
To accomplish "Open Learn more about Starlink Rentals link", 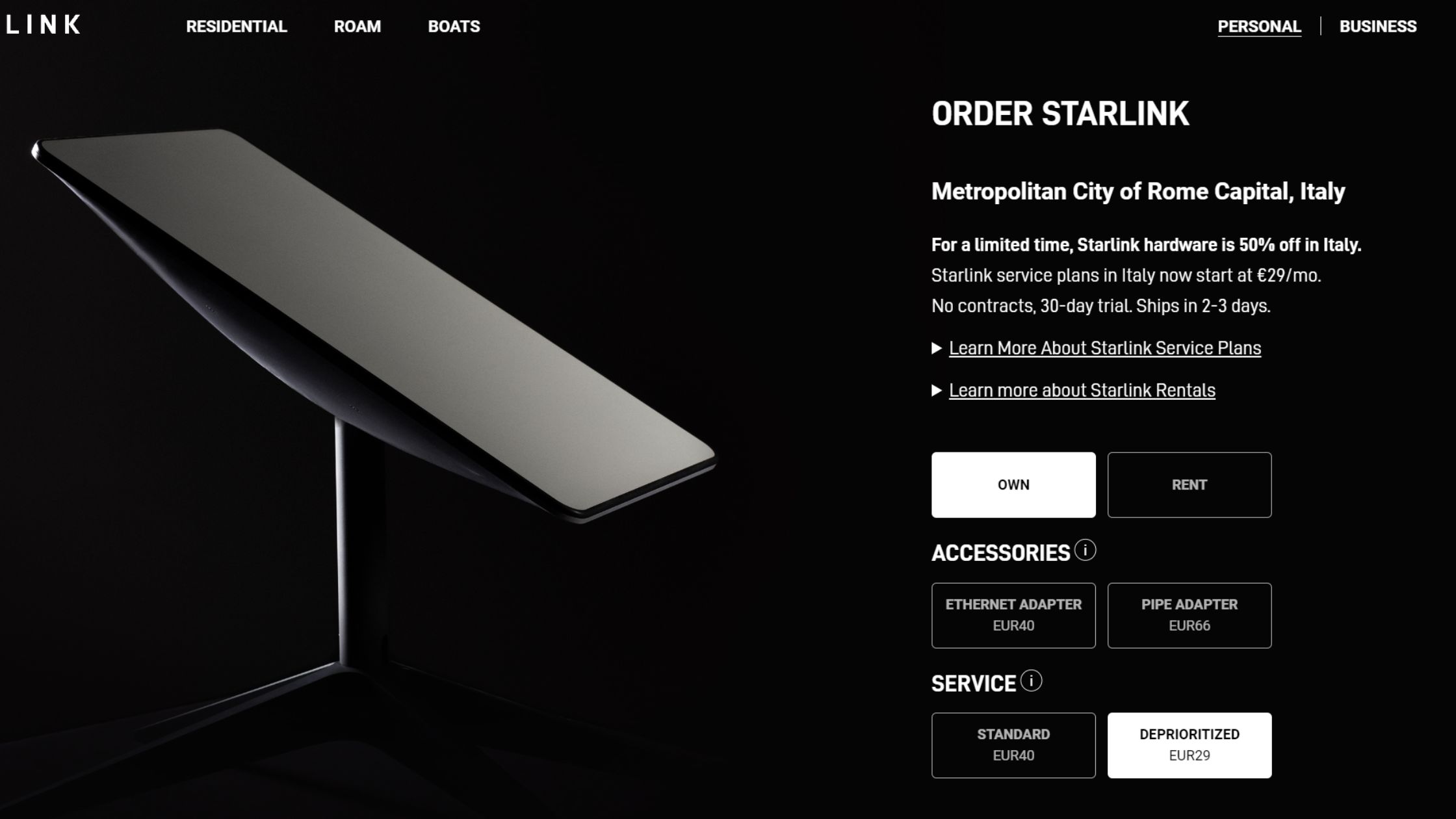I will (1082, 391).
